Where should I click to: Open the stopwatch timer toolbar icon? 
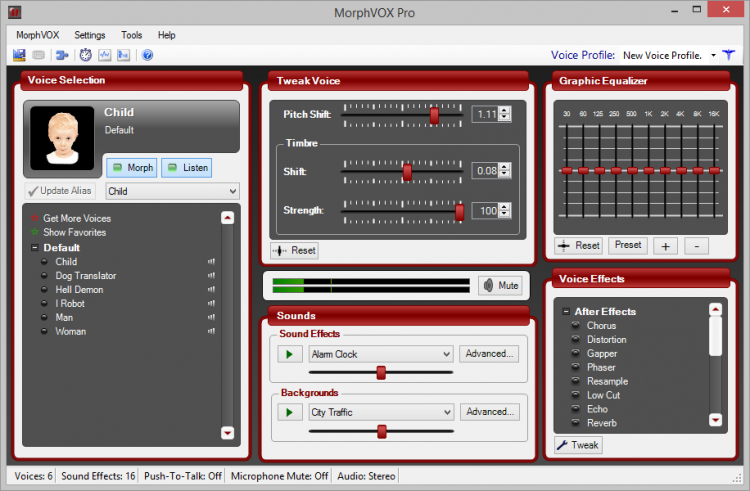[86, 55]
